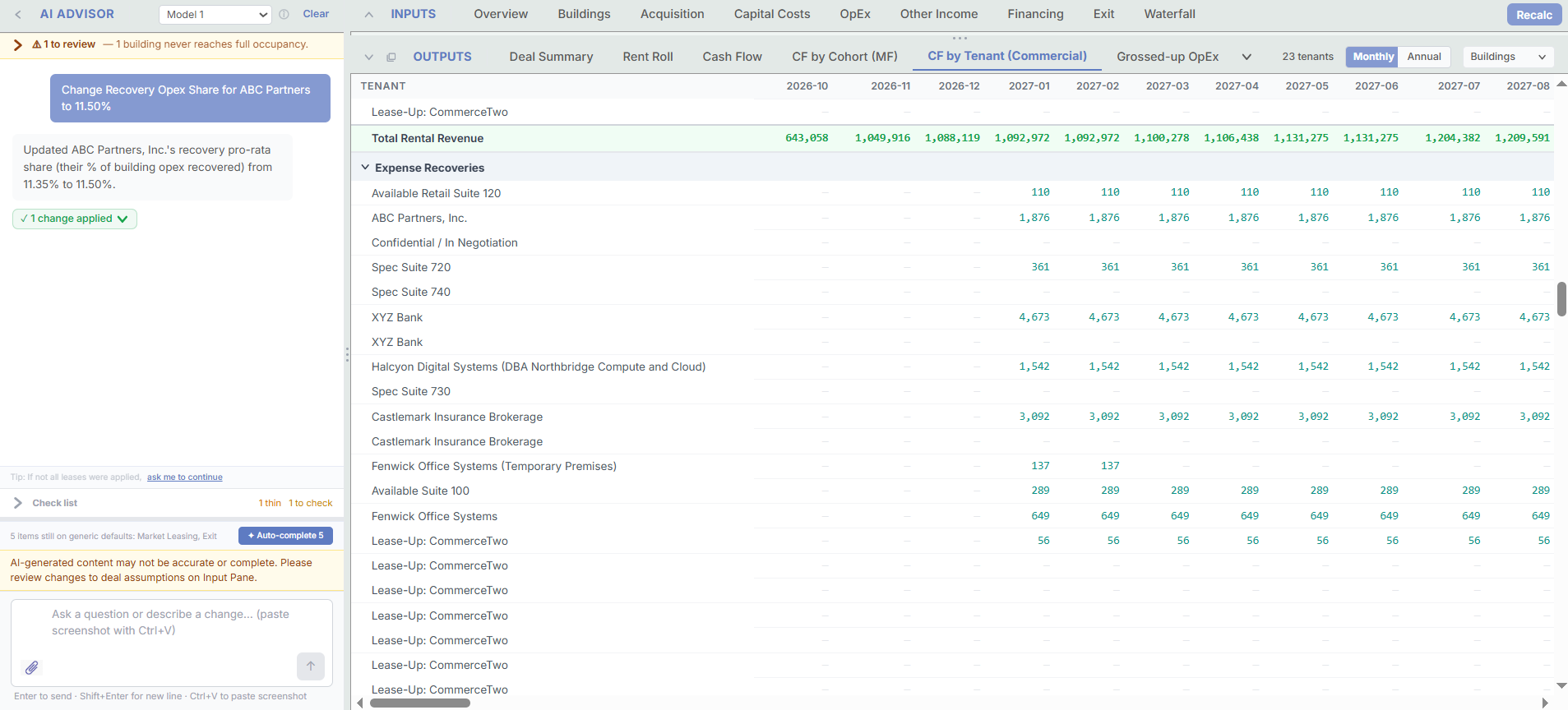Collapse the Expense Recoveries group
The width and height of the screenshot is (1568, 710).
tap(365, 168)
